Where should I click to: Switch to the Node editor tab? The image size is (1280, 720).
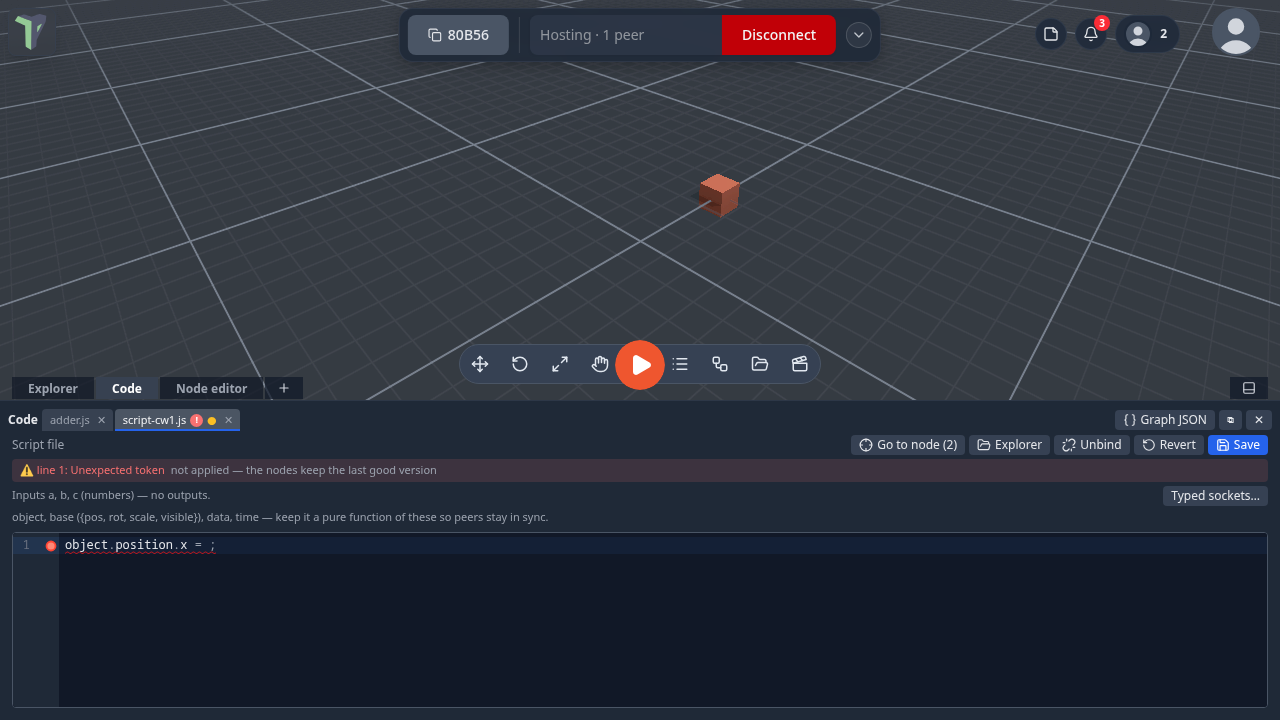(211, 388)
